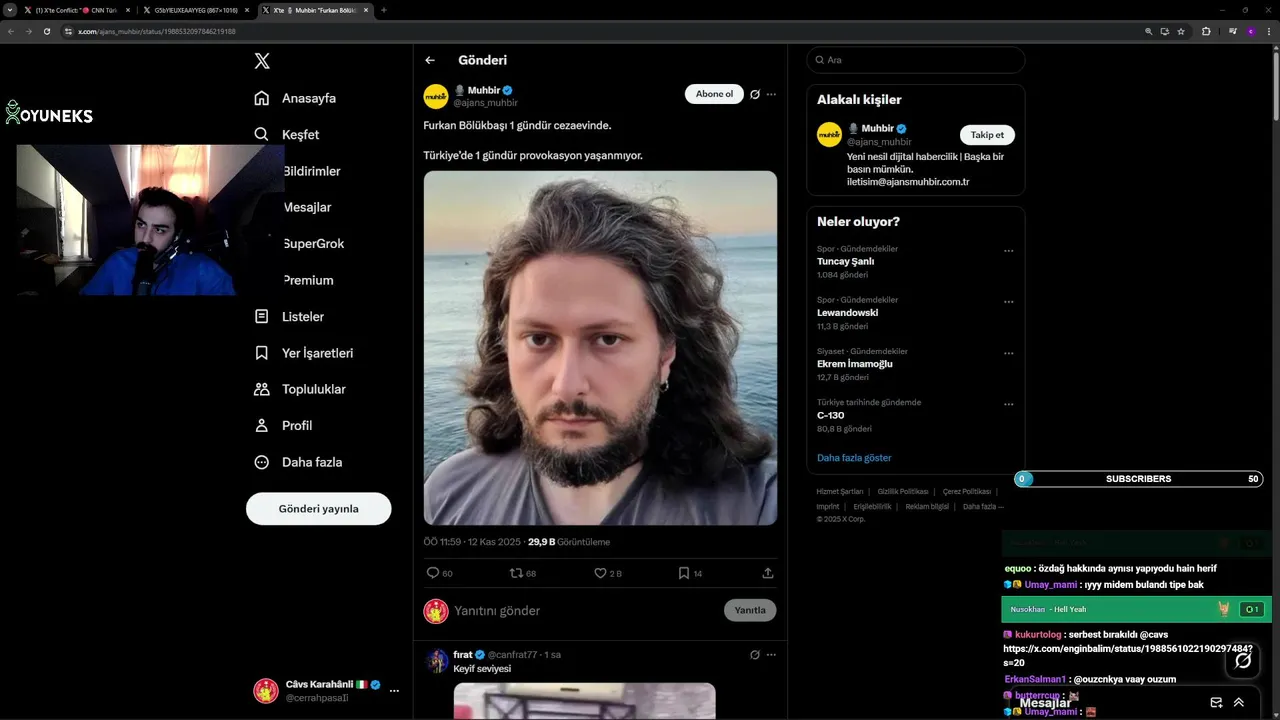The height and width of the screenshot is (720, 1280).
Task: Click the Yanıtla reply button
Action: coord(750,610)
